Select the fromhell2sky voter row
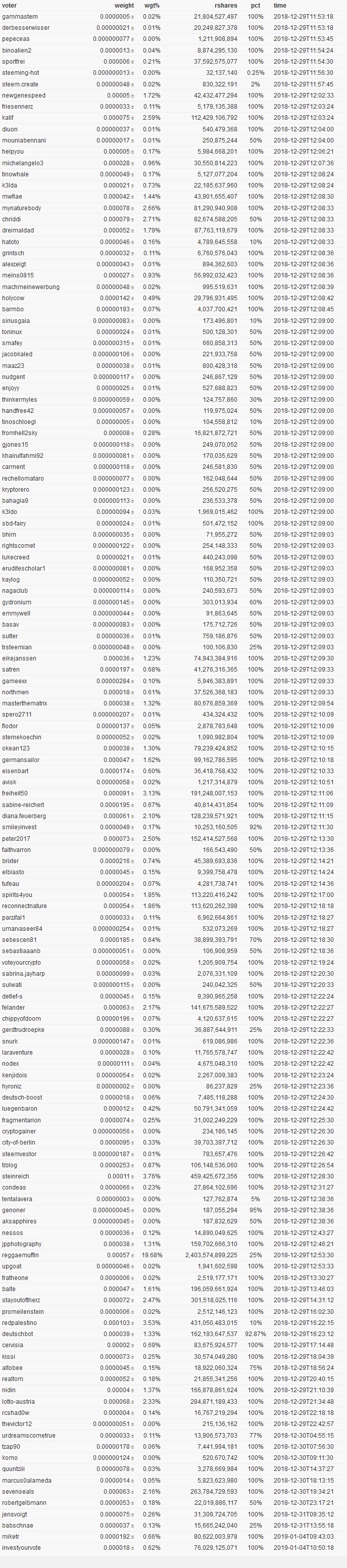 pos(20,434)
